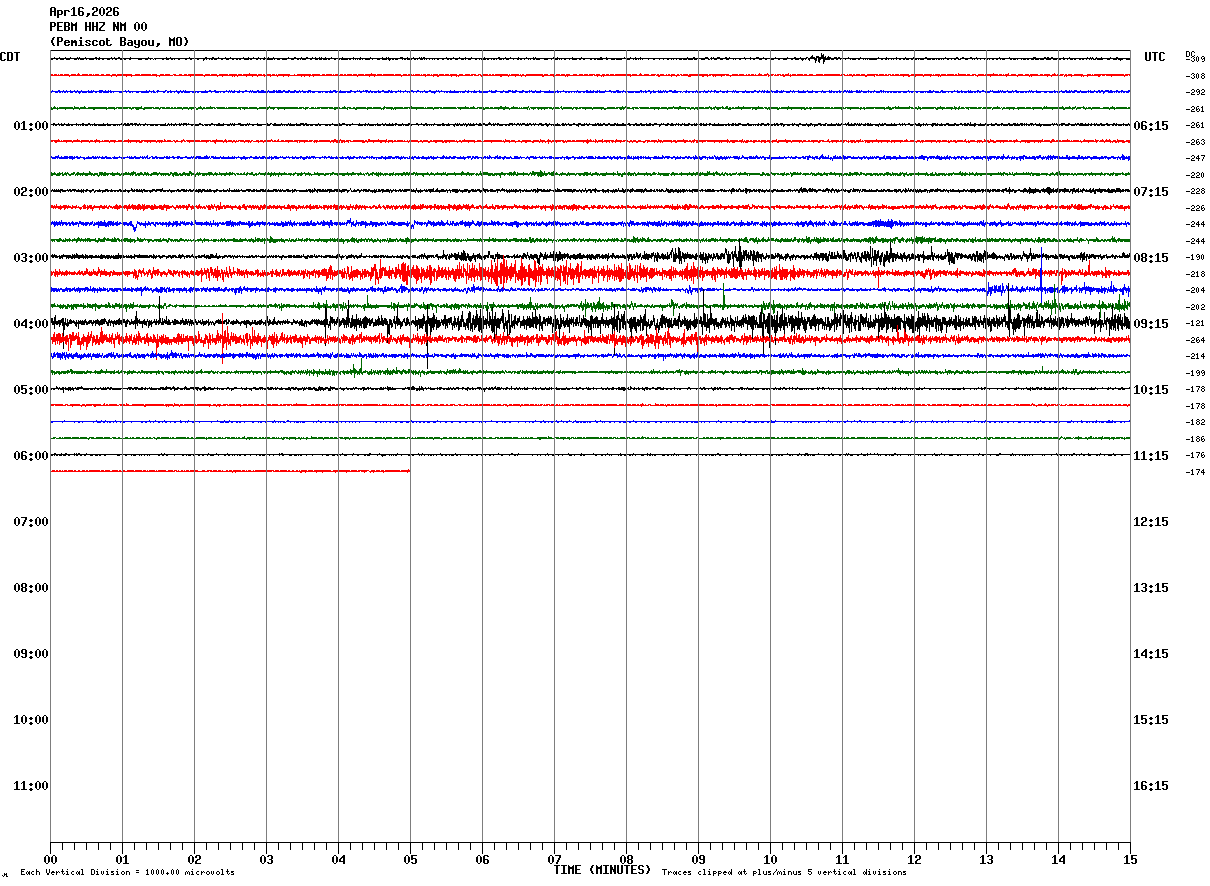Click the 09 minute tick label
Screen dimensions: 1210x886
click(698, 860)
